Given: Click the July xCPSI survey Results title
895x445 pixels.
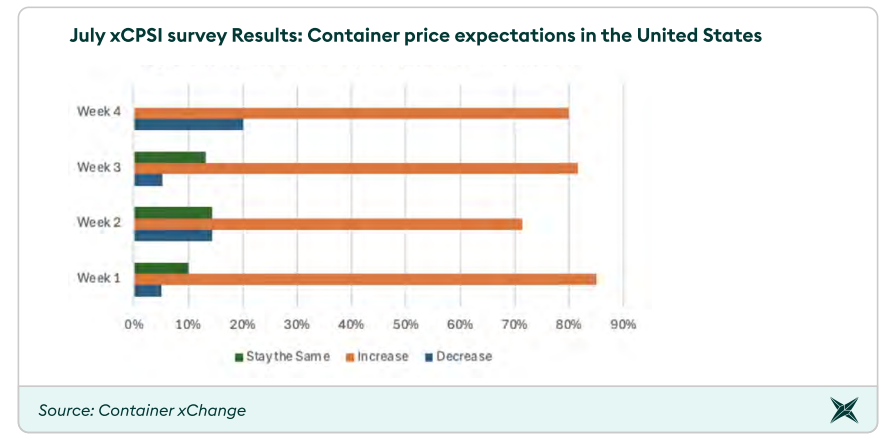Looking at the screenshot, I should click(x=415, y=35).
